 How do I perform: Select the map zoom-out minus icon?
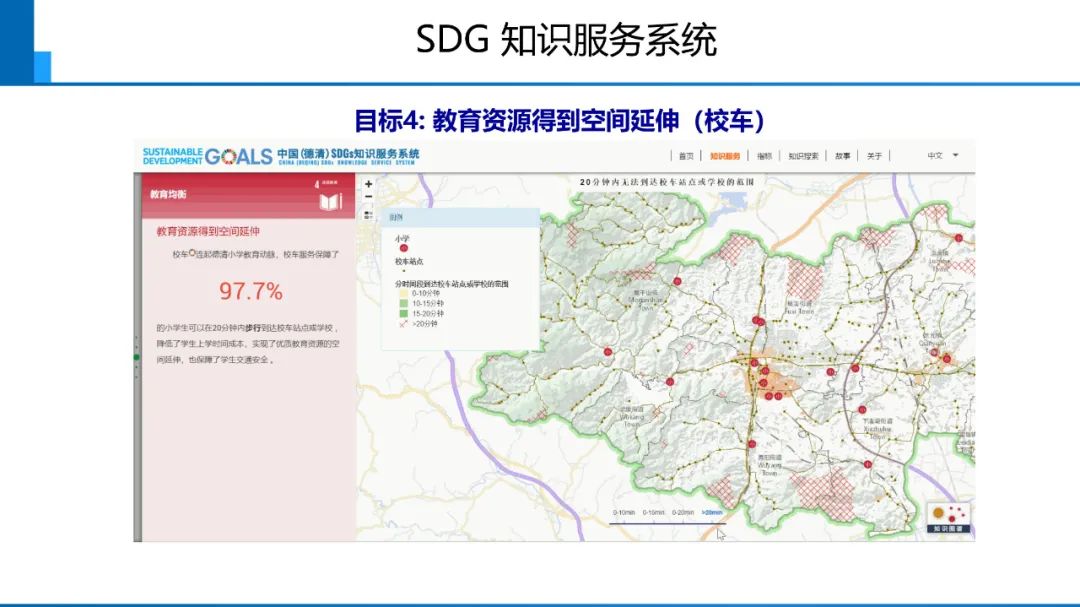tap(368, 195)
